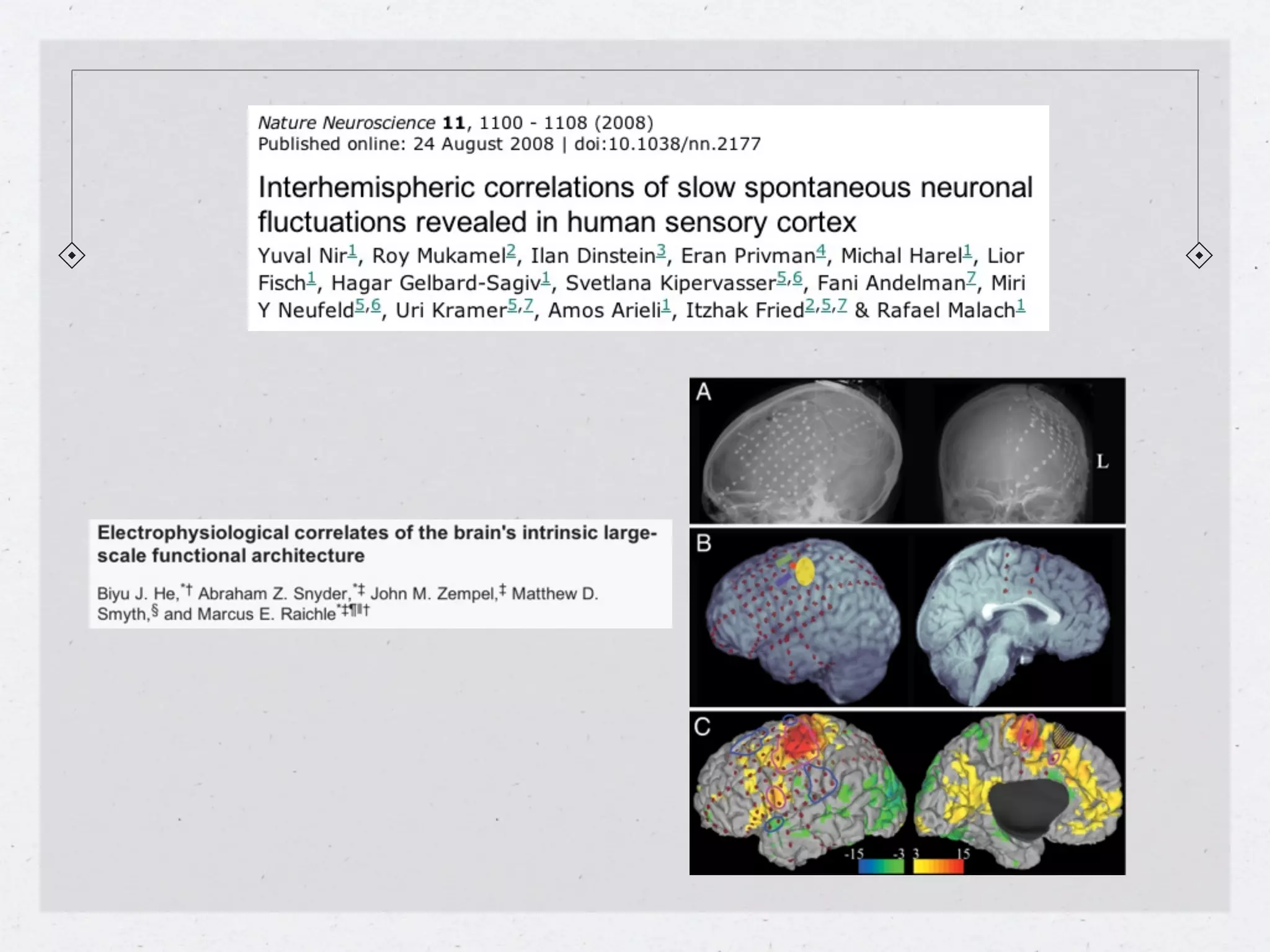
Task: Click Amos Arieli's affiliation superscript 1
Action: tap(665, 305)
